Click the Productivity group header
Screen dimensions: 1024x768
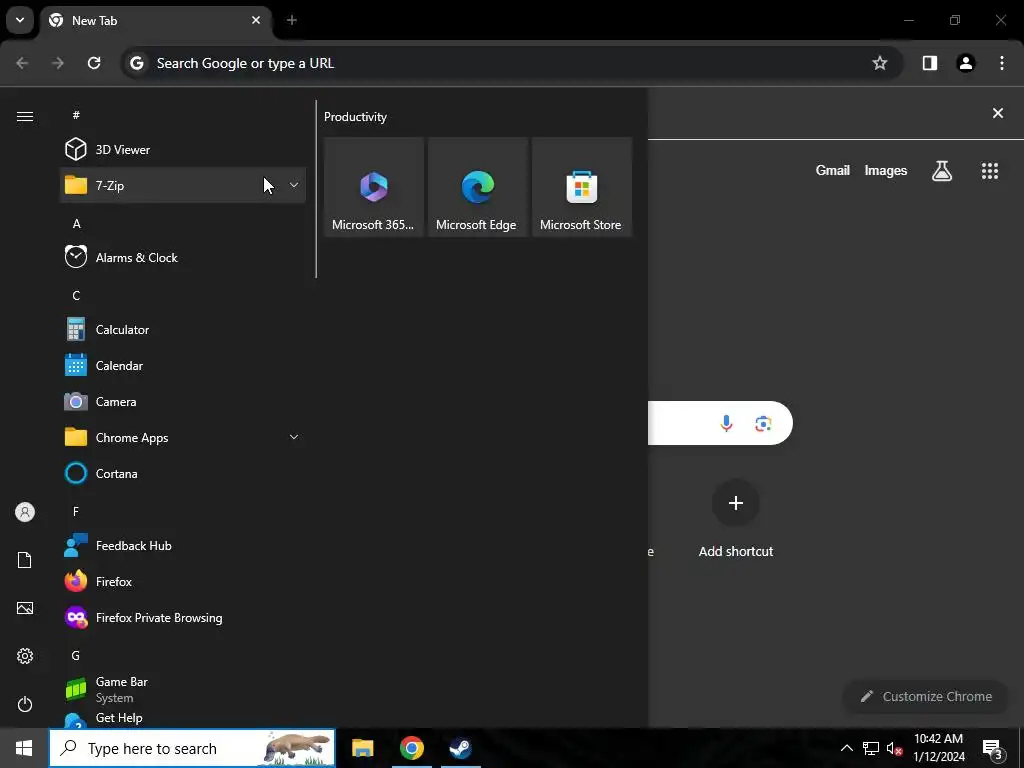pos(355,117)
